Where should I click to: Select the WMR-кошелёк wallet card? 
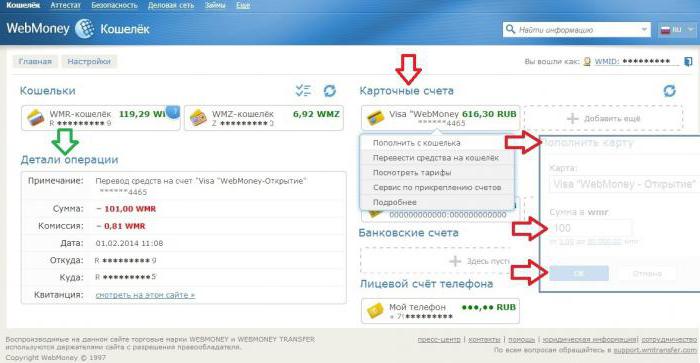(101, 118)
